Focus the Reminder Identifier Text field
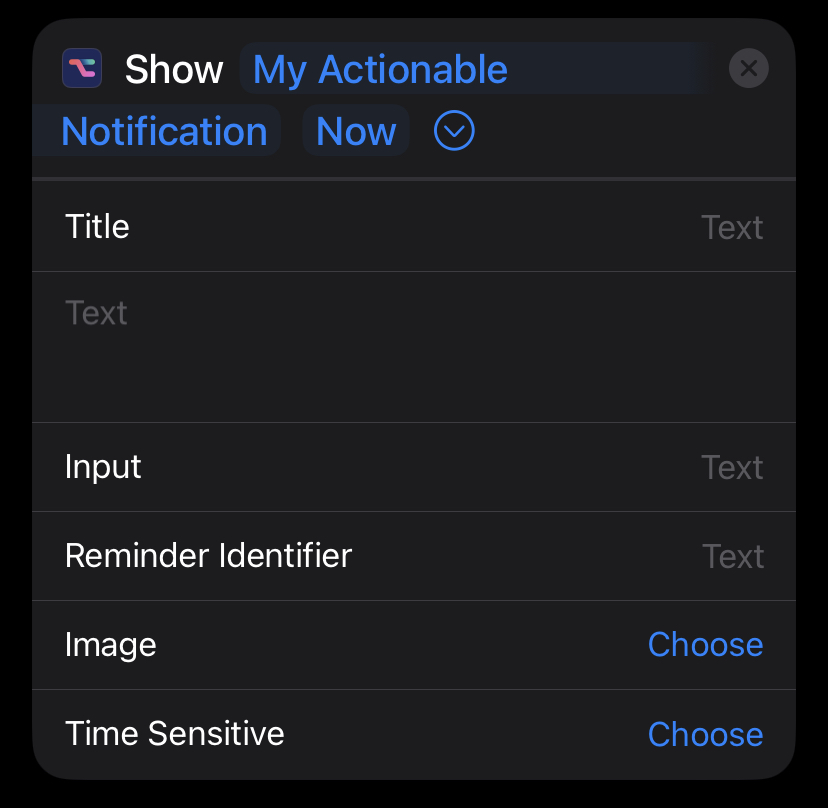 (x=733, y=556)
